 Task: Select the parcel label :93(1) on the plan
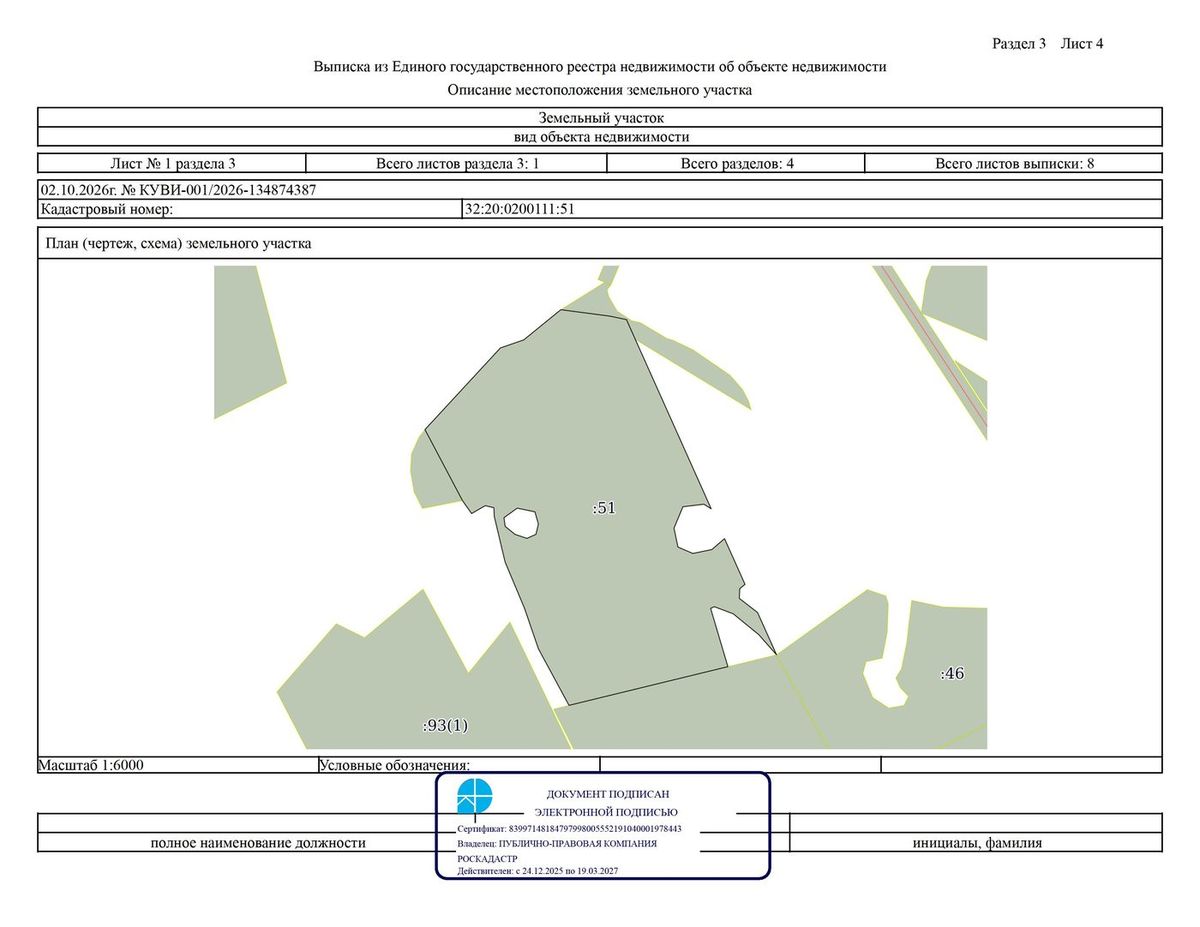pos(445,725)
